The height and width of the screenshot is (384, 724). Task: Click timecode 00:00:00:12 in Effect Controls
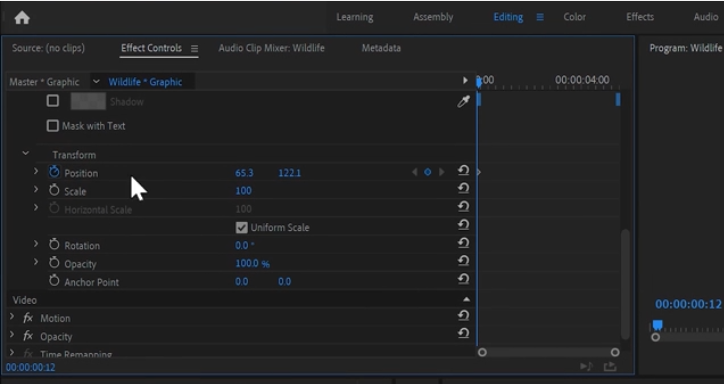(30, 368)
